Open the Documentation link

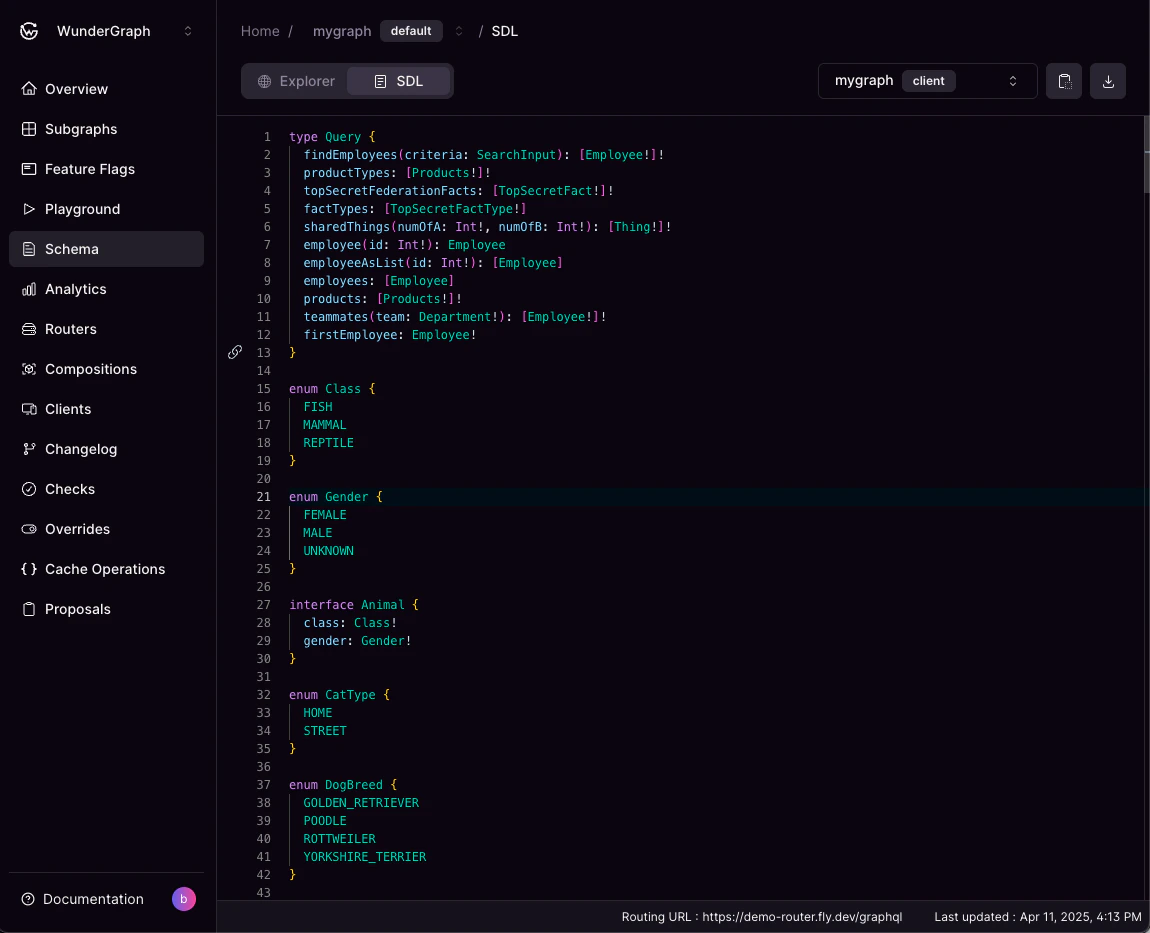(94, 899)
